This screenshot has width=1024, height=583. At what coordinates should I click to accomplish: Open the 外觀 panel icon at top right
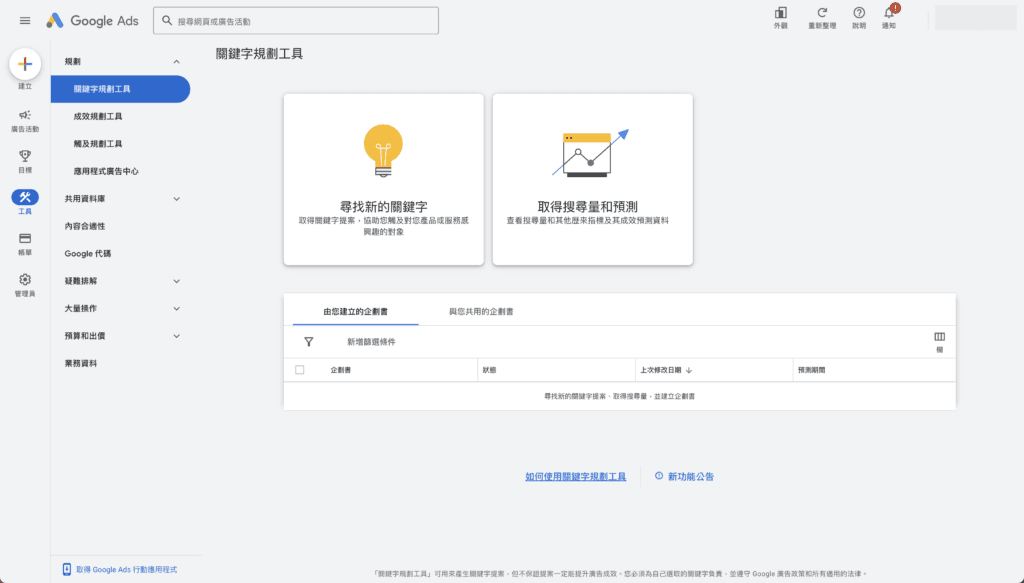(779, 16)
